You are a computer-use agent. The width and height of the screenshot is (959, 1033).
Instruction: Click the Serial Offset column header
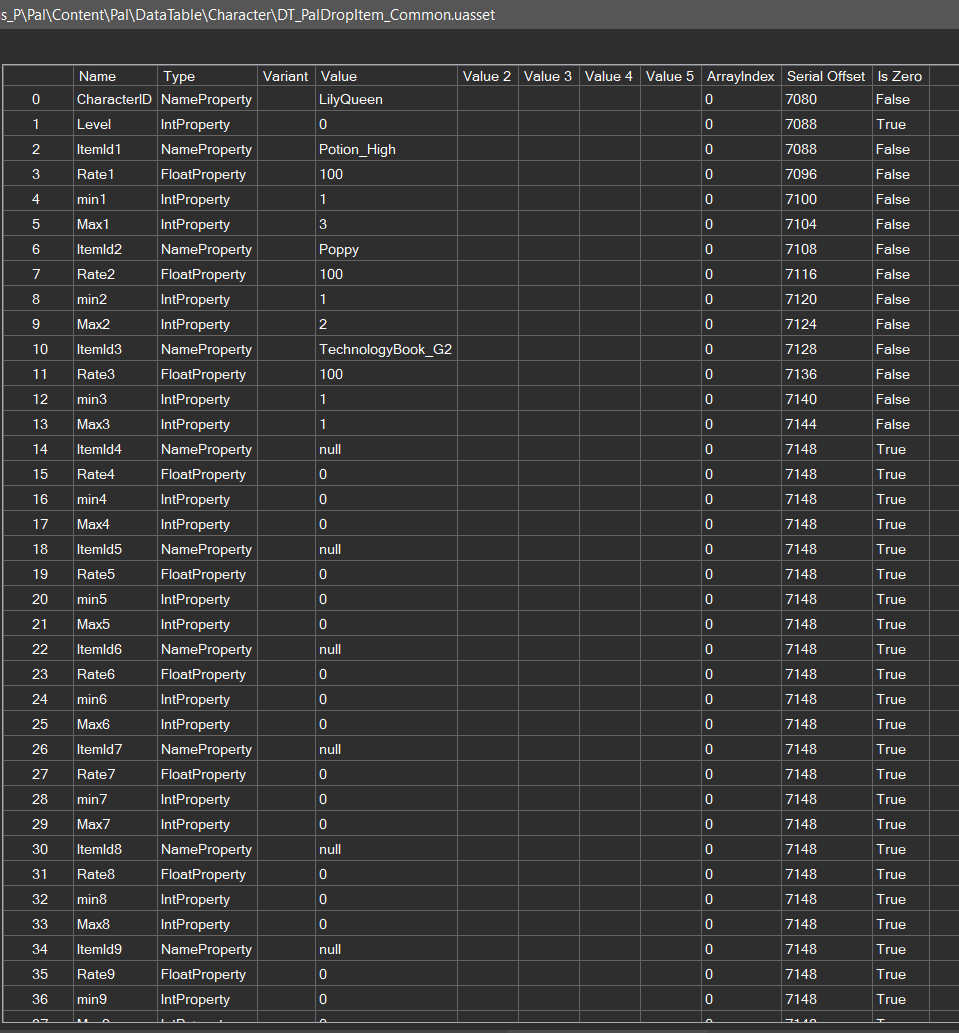[x=827, y=76]
